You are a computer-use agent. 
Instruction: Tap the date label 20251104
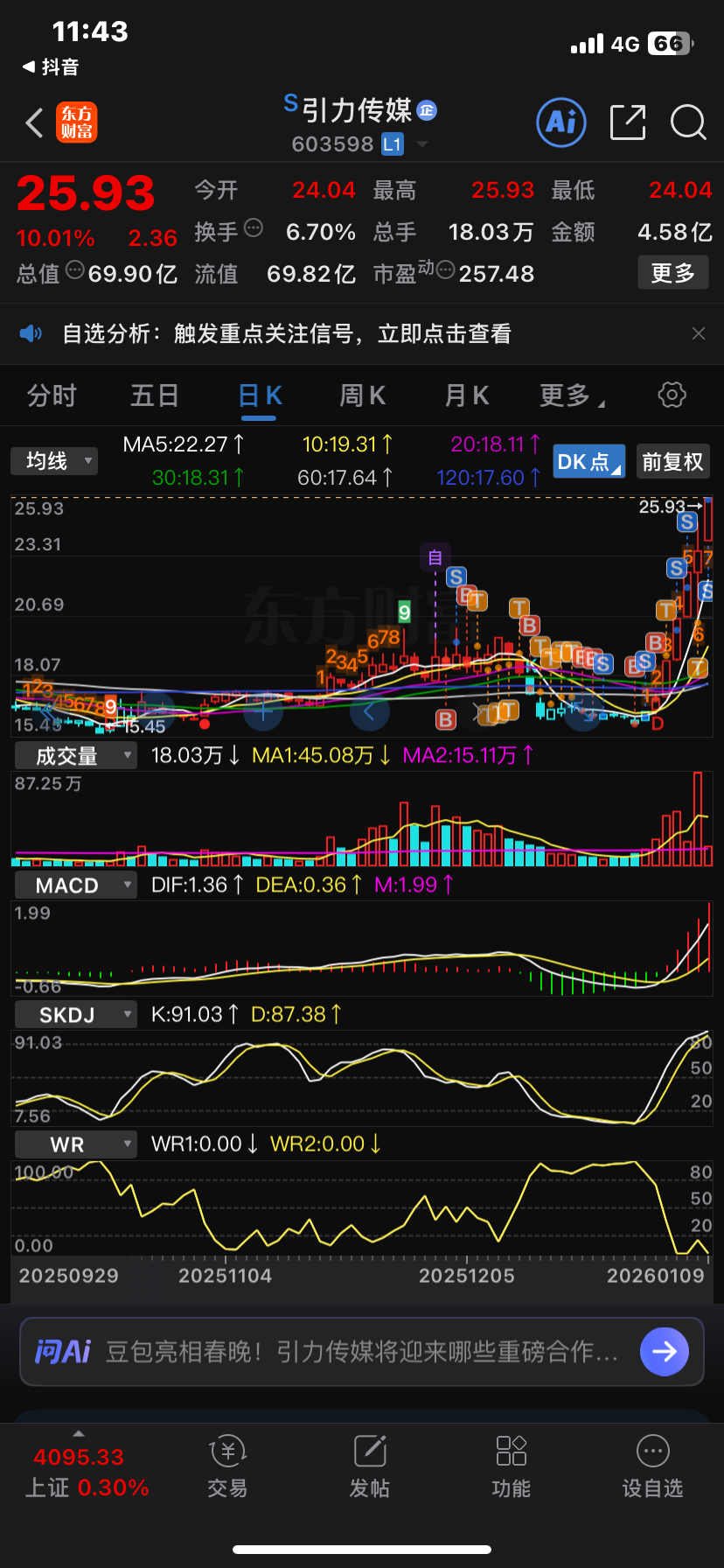(226, 1276)
